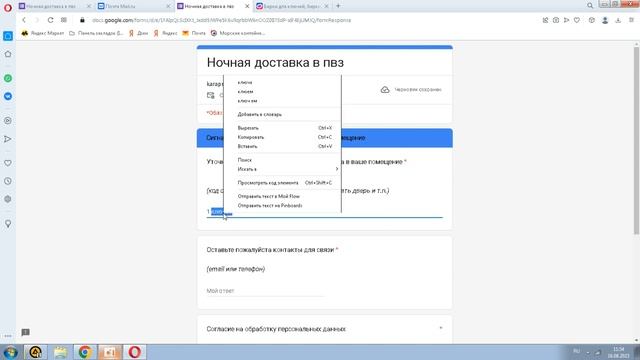Image resolution: width=640 pixels, height=360 pixels.
Task: Open the Windows Start button
Action: click(10, 352)
